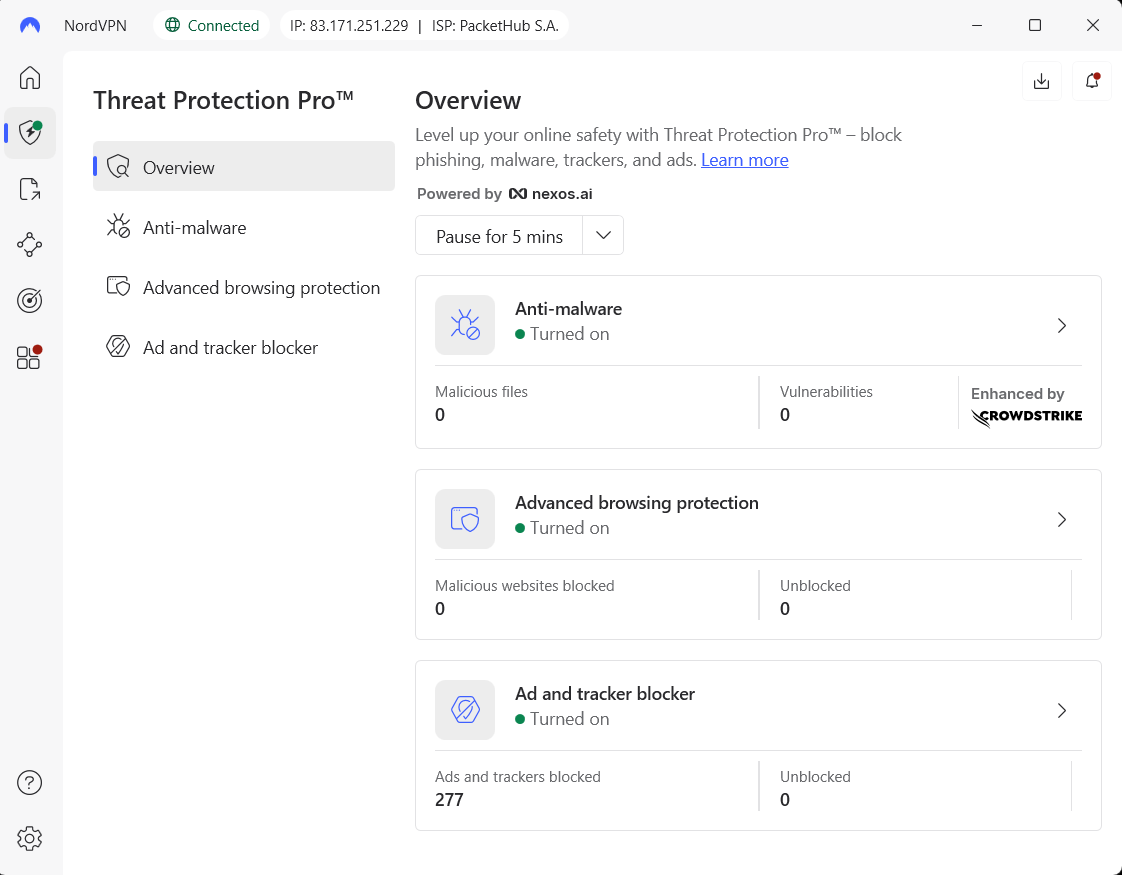Click the download icon at top right
The height and width of the screenshot is (875, 1122).
tap(1041, 81)
